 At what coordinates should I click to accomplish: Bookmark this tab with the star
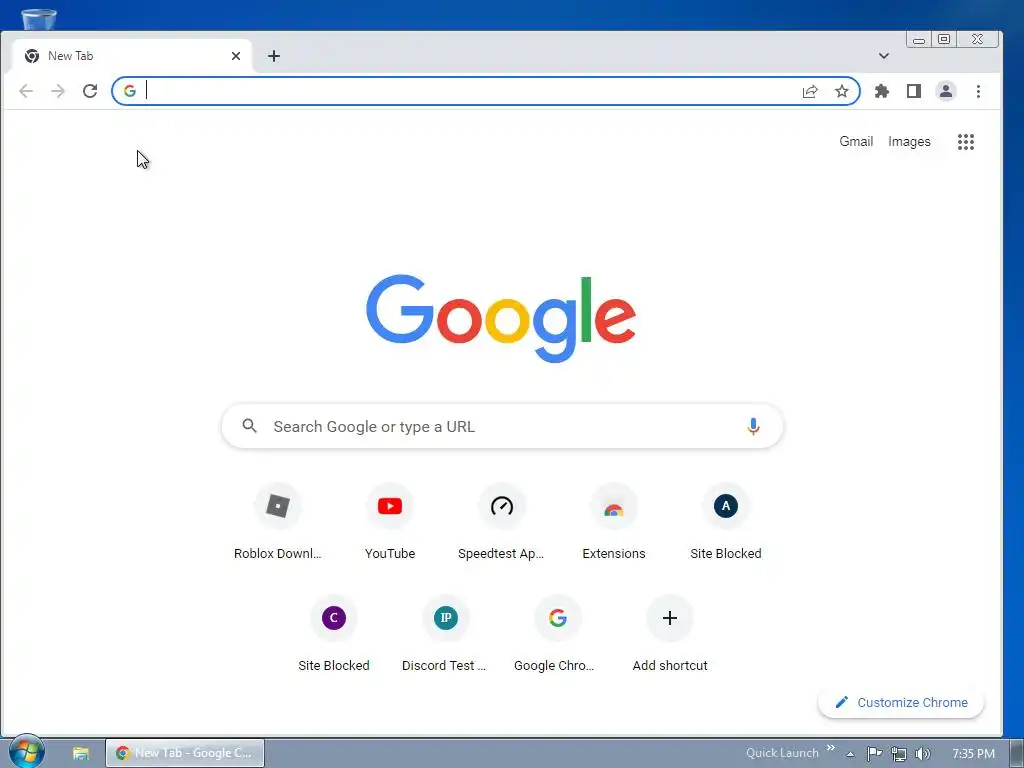[x=842, y=91]
